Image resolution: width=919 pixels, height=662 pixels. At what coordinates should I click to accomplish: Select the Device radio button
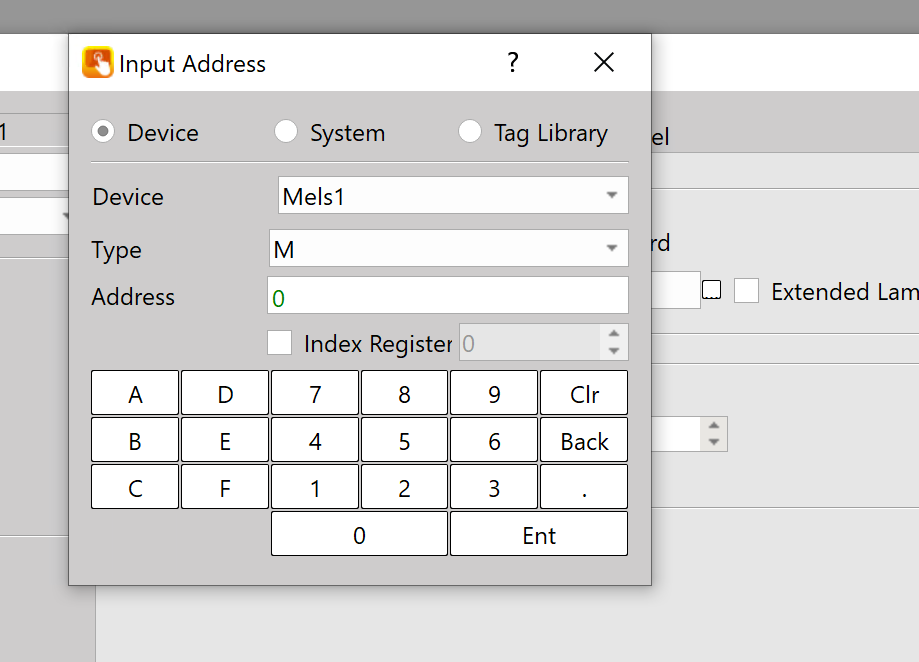click(x=103, y=132)
